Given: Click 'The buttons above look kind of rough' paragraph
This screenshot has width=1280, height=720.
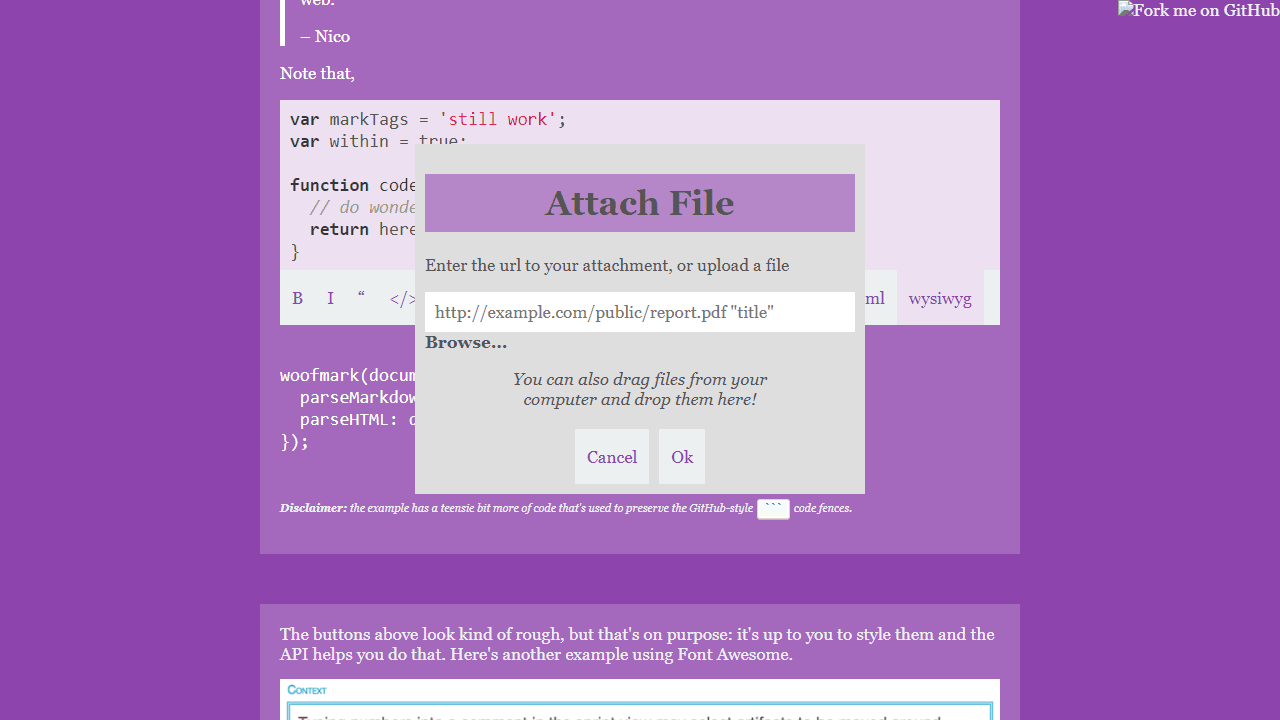Looking at the screenshot, I should pos(638,644).
